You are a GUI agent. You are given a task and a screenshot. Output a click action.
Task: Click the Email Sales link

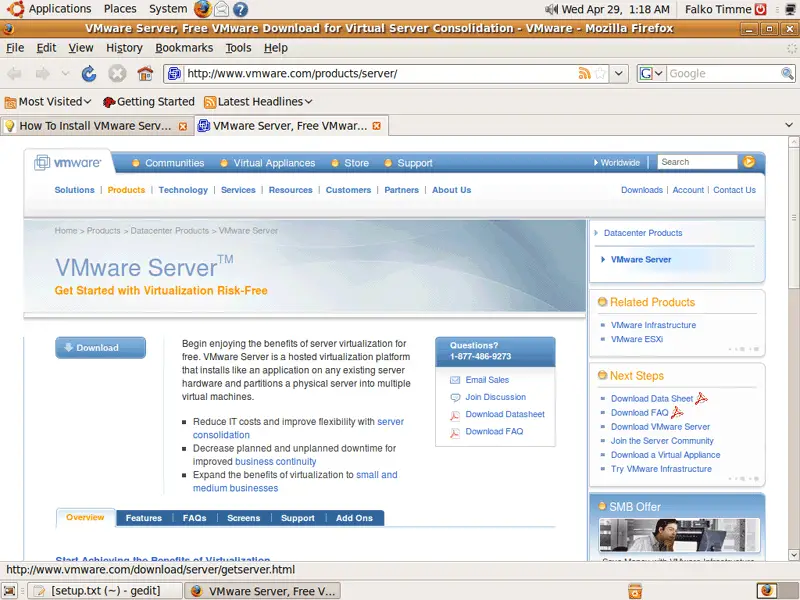coord(487,380)
